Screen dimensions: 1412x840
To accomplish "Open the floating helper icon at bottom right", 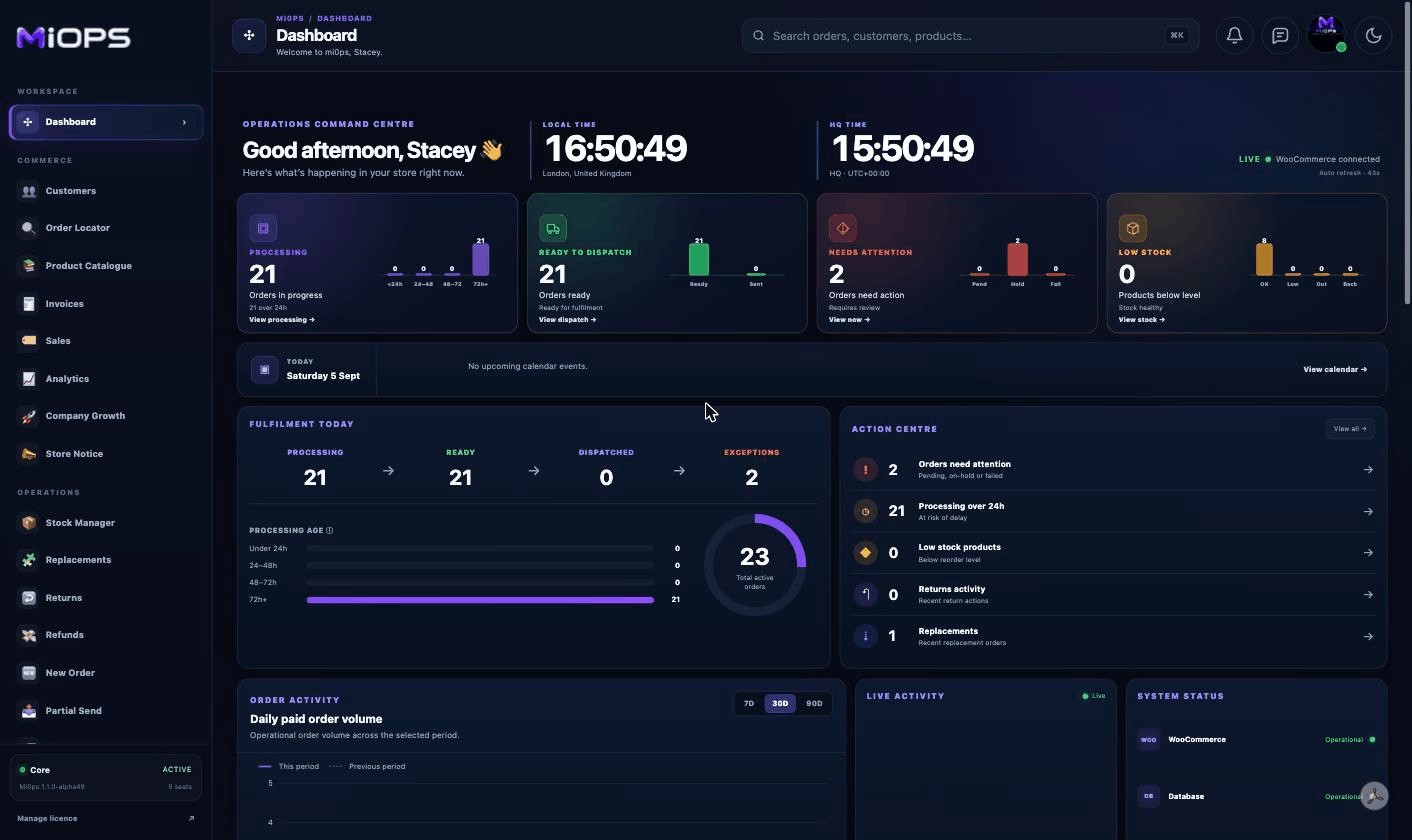I will click(x=1374, y=796).
